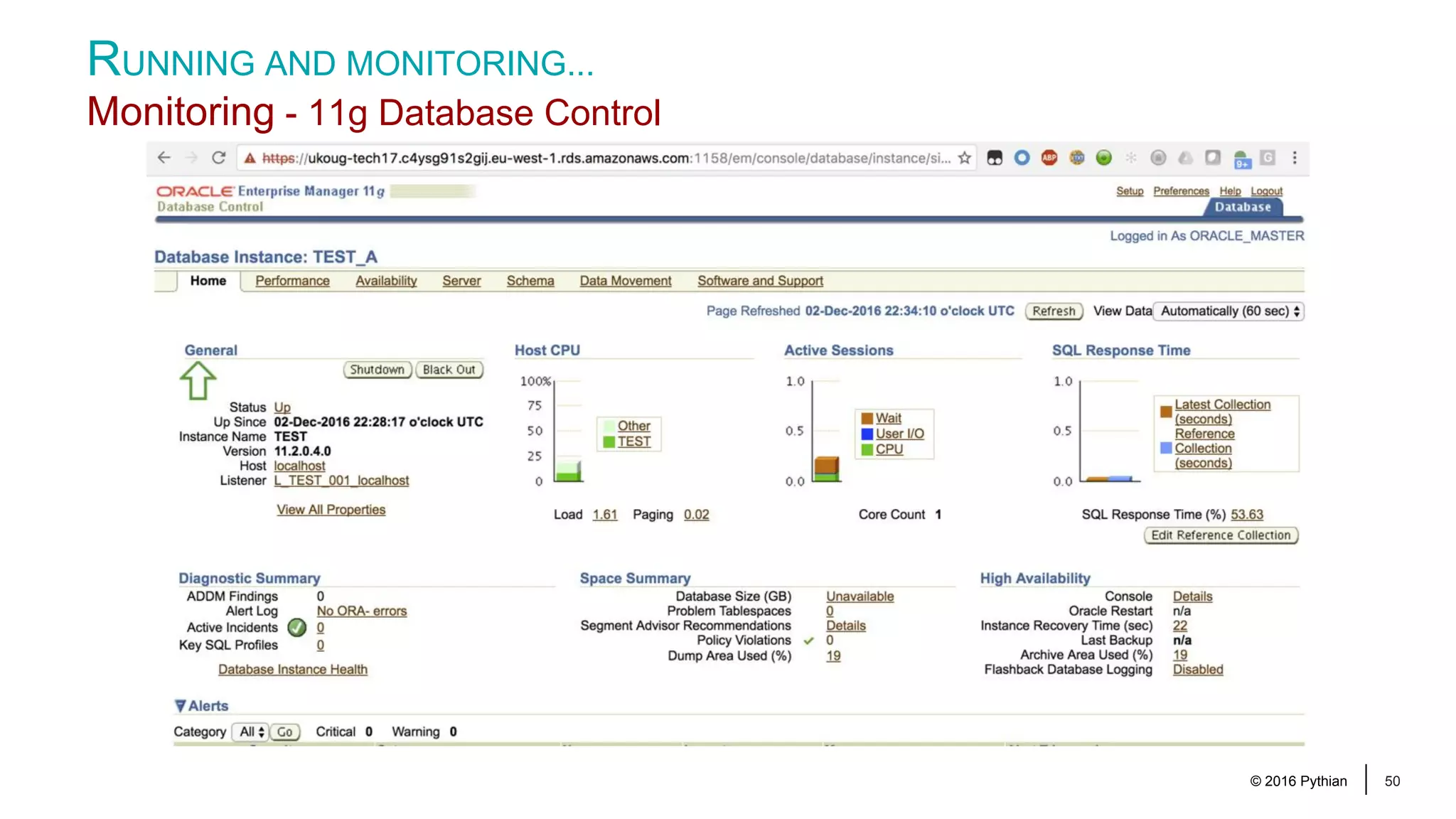Click the Problem Tablespaces 0 link

pos(830,611)
